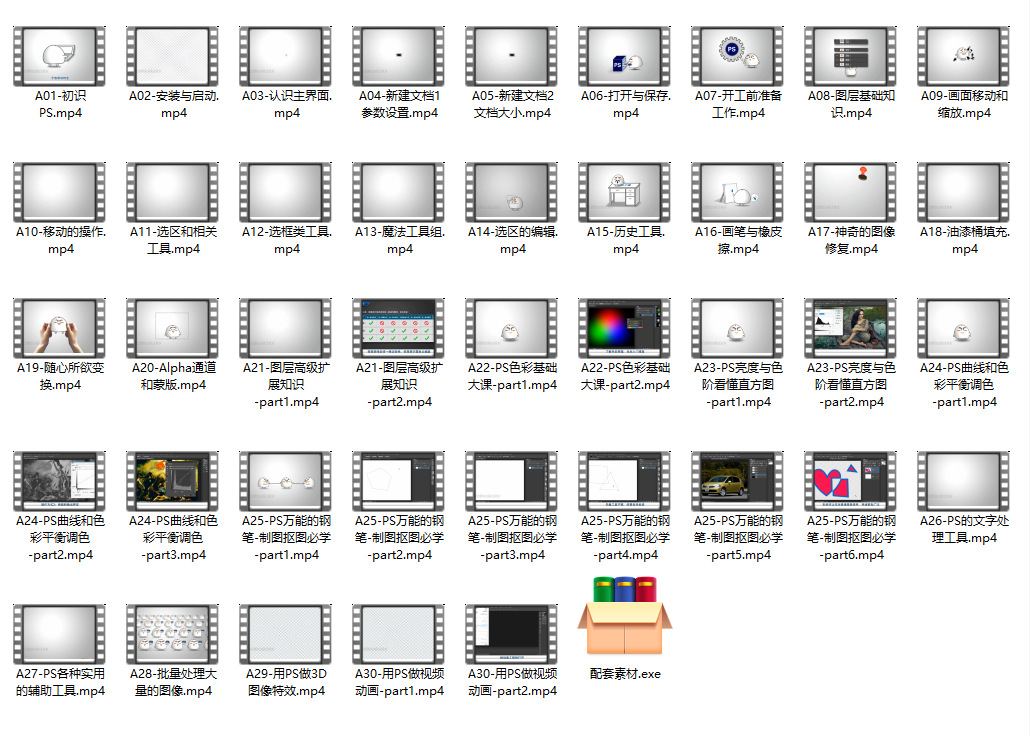Click the A26-PS的文字处理工具.mp4 file name
The height and width of the screenshot is (736, 1036).
[x=964, y=529]
